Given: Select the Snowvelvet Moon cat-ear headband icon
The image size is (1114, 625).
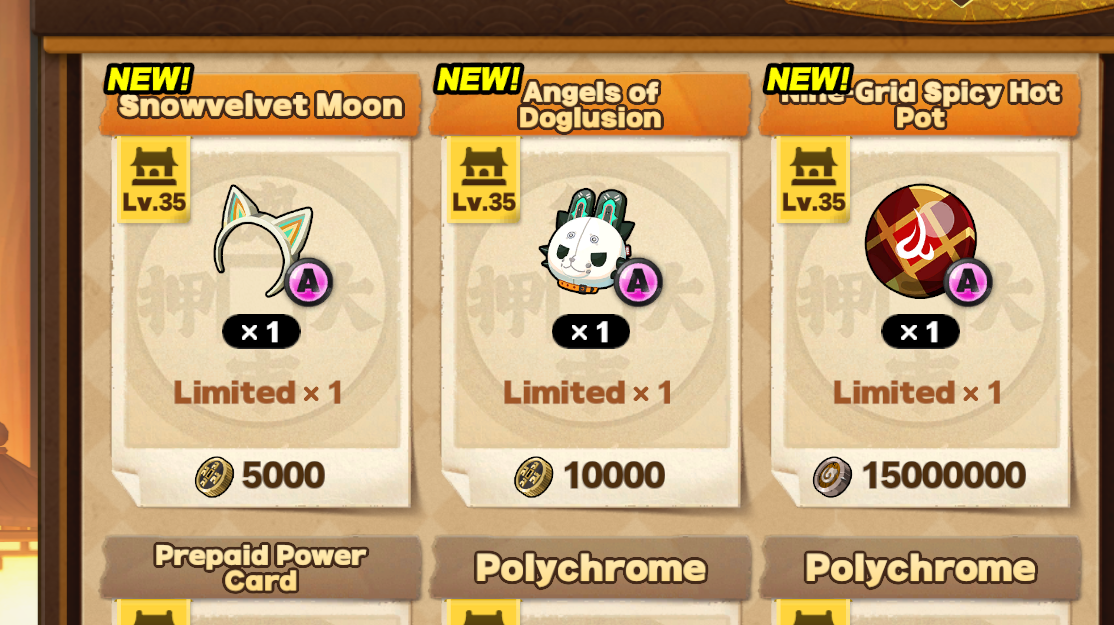Looking at the screenshot, I should 261,240.
